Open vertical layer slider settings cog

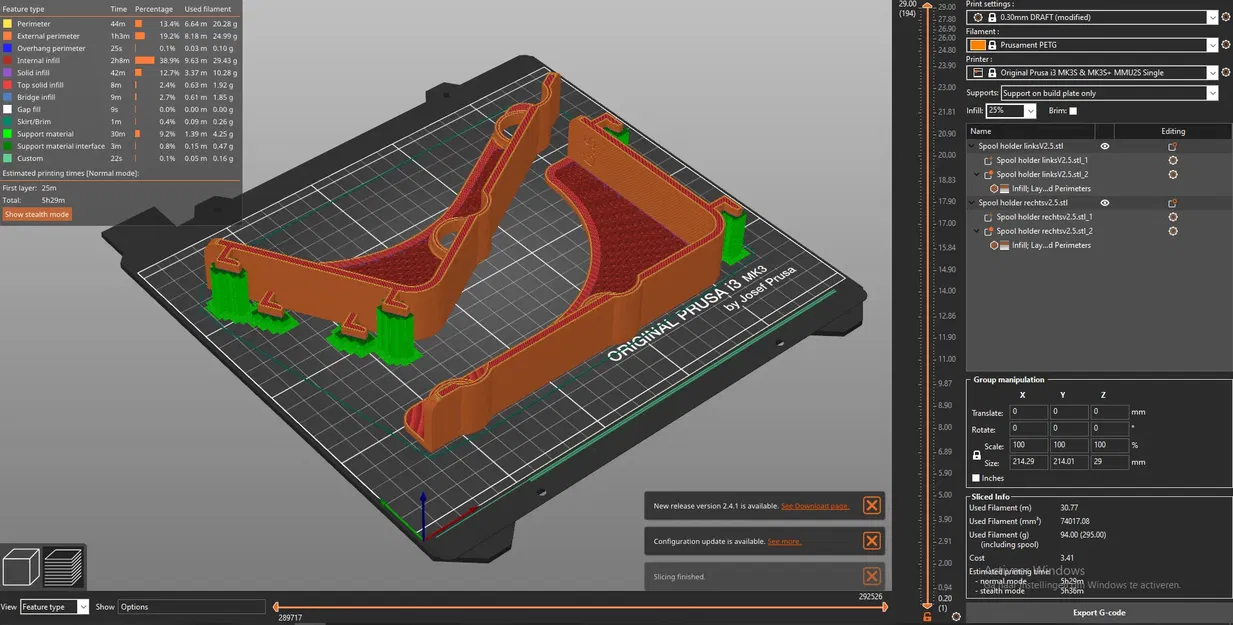[x=956, y=617]
